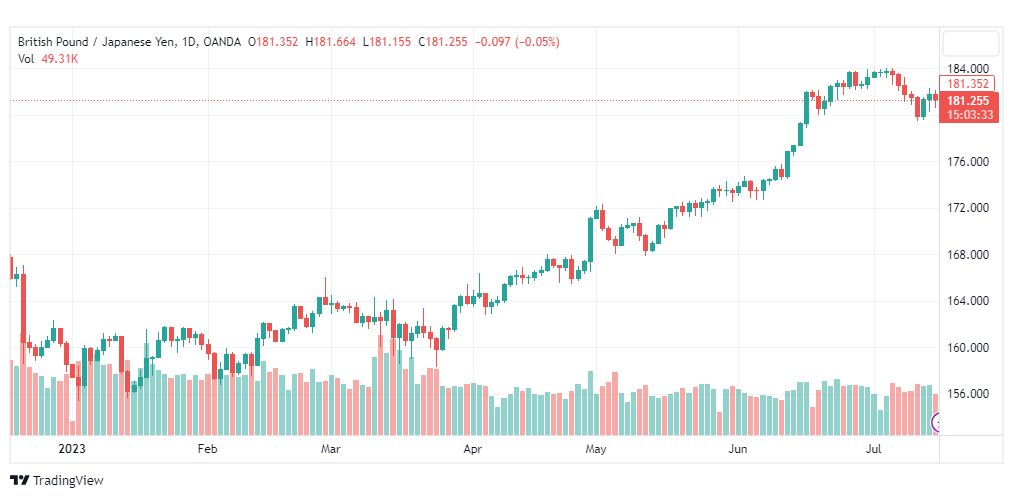Click the 1D interval label in the legend

[185, 42]
